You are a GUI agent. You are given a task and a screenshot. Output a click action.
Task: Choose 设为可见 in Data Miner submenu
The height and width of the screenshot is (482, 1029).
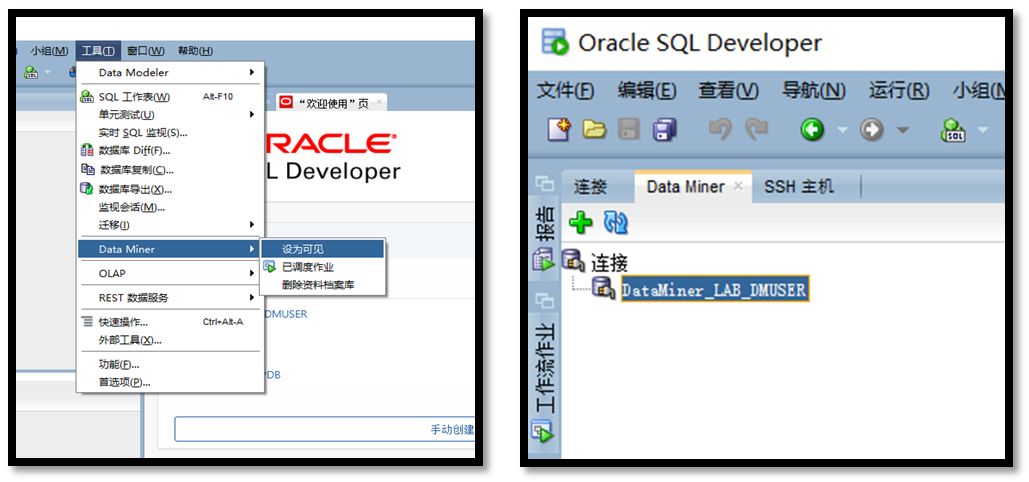coord(322,249)
